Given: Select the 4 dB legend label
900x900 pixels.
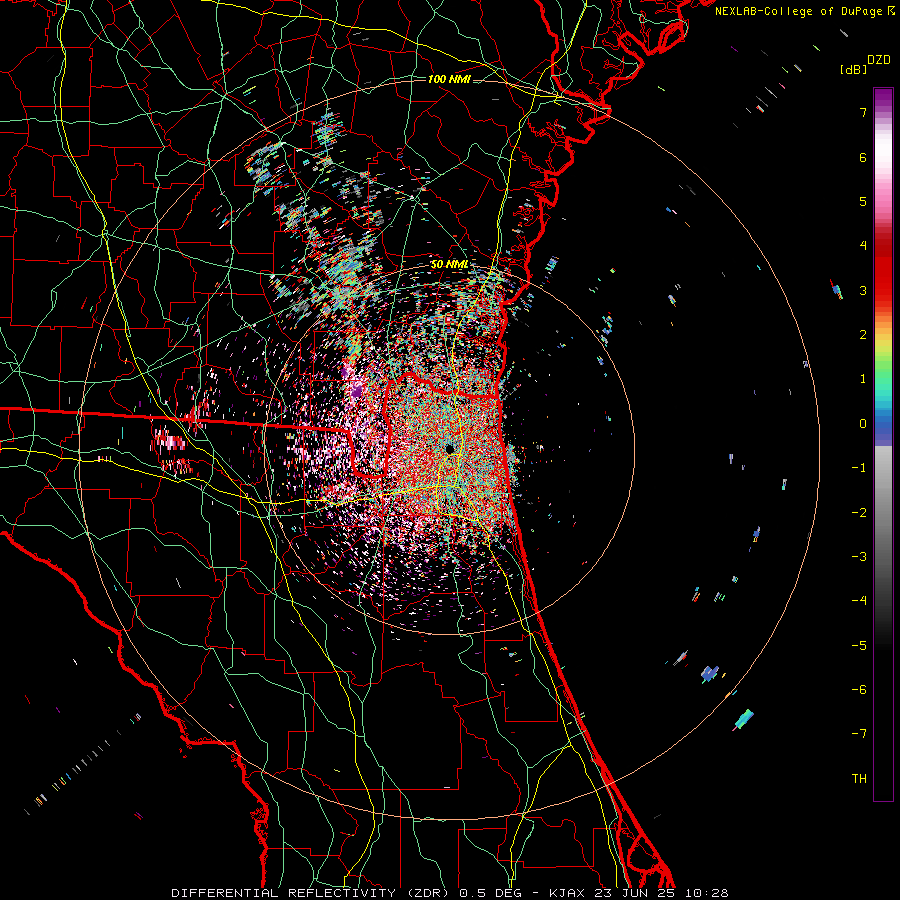Looking at the screenshot, I should [863, 246].
